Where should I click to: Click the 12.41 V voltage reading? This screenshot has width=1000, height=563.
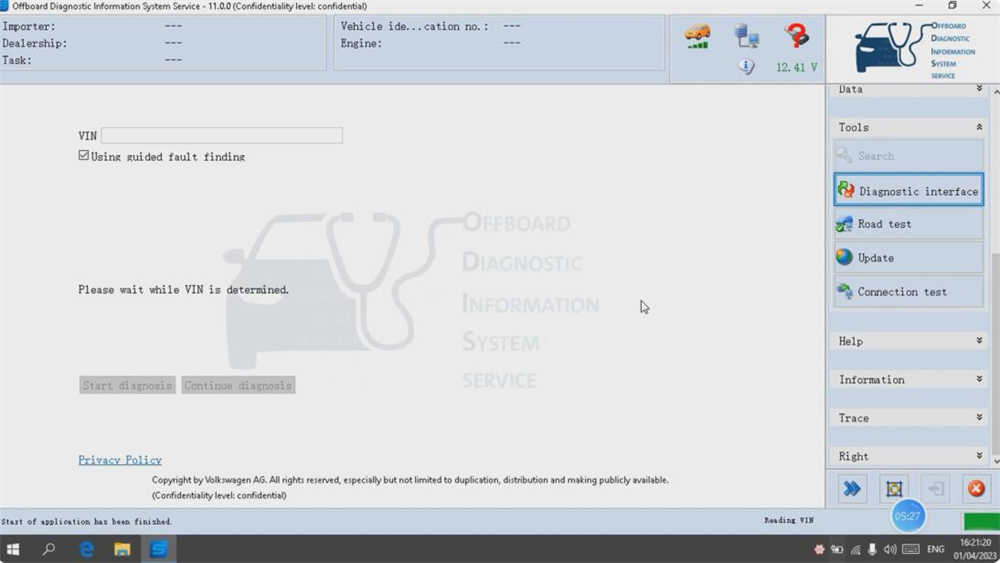(x=797, y=67)
